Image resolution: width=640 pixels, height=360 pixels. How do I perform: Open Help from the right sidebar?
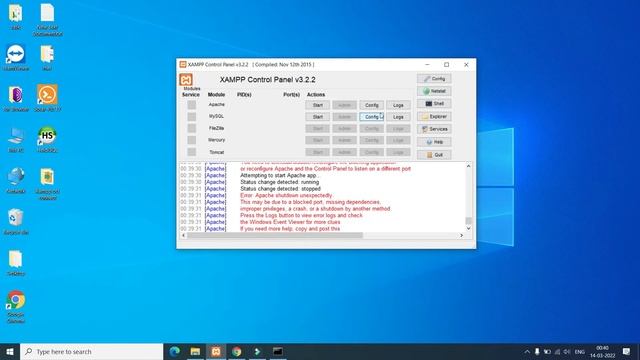(434, 142)
